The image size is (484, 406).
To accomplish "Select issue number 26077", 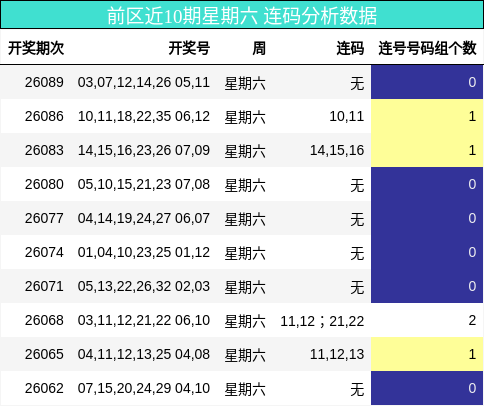I will pos(44,218).
